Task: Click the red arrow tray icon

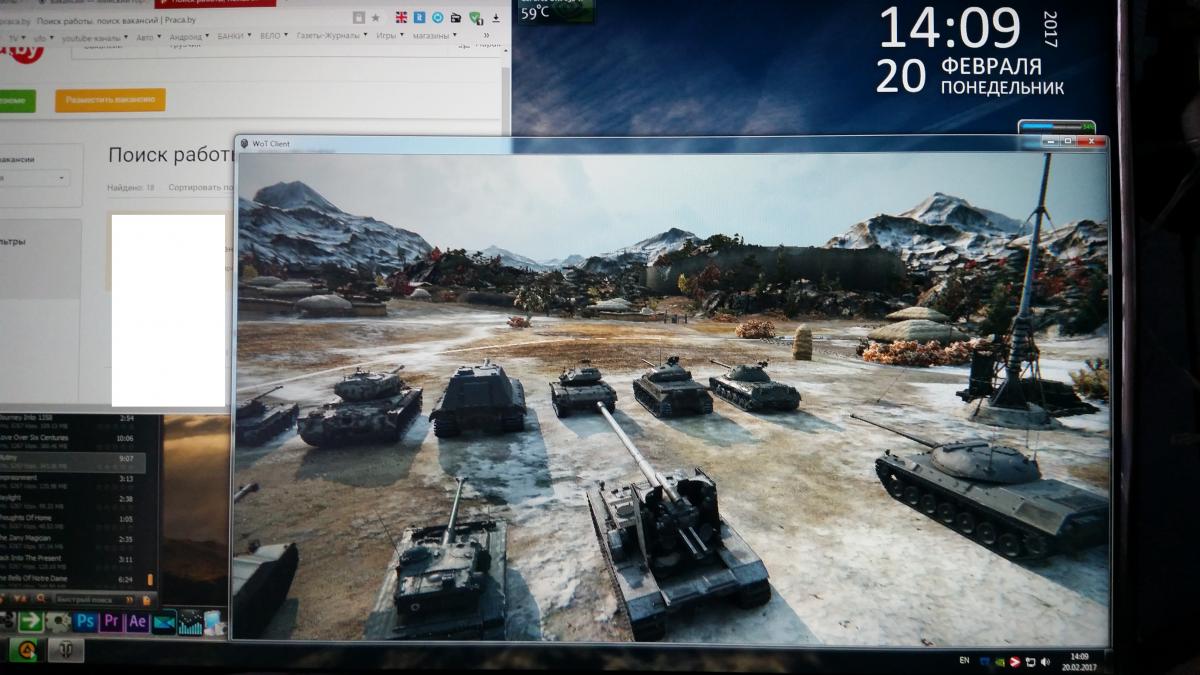Action: 1014,661
